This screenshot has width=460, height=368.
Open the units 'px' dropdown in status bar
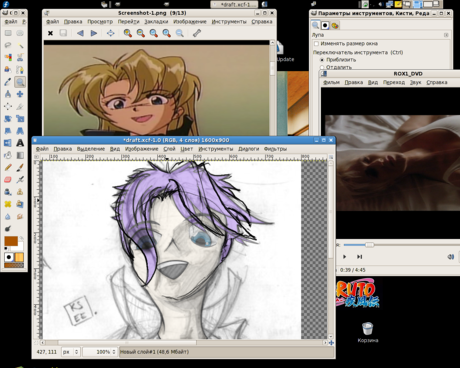click(x=71, y=352)
